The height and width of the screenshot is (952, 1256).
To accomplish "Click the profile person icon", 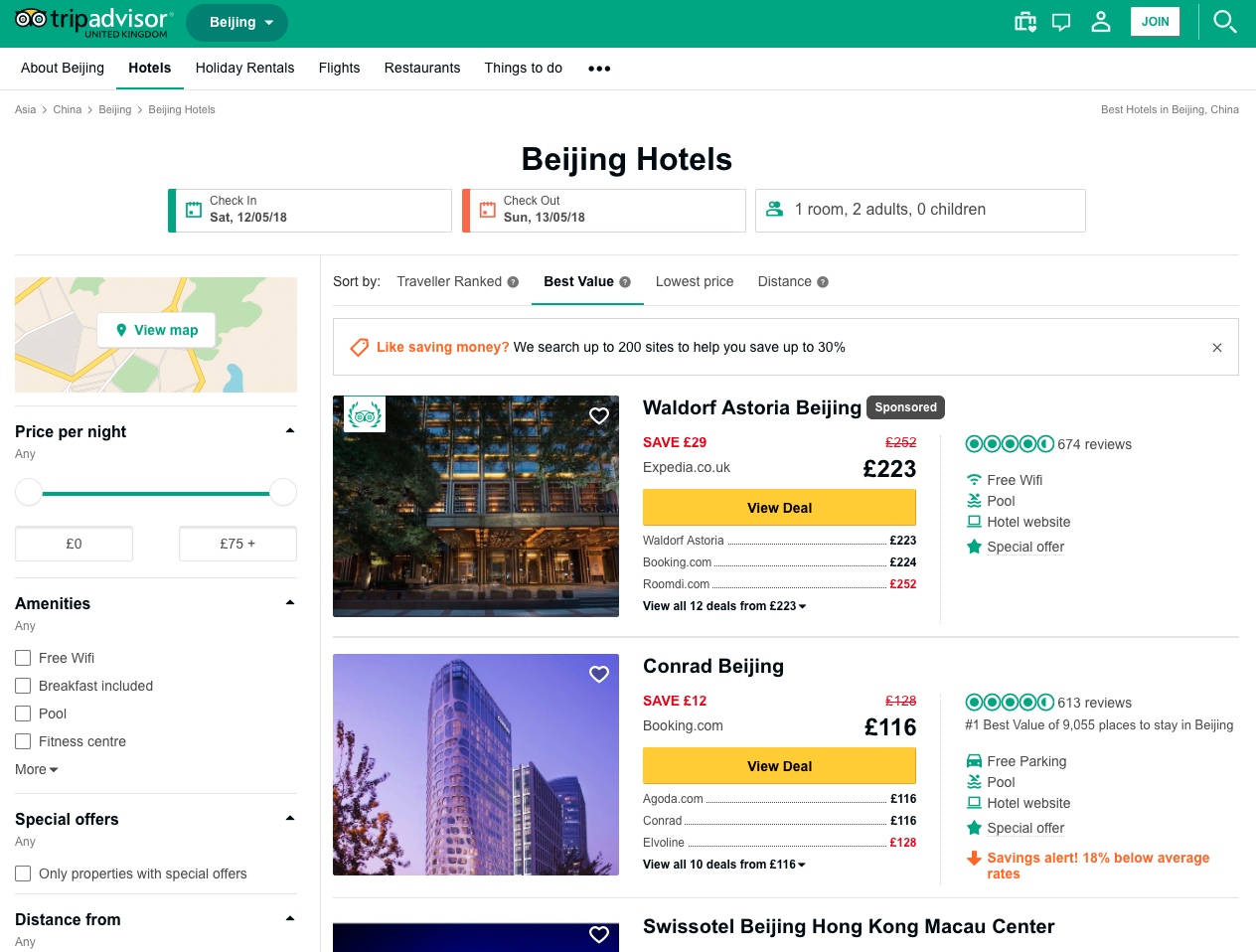I will 1101,22.
